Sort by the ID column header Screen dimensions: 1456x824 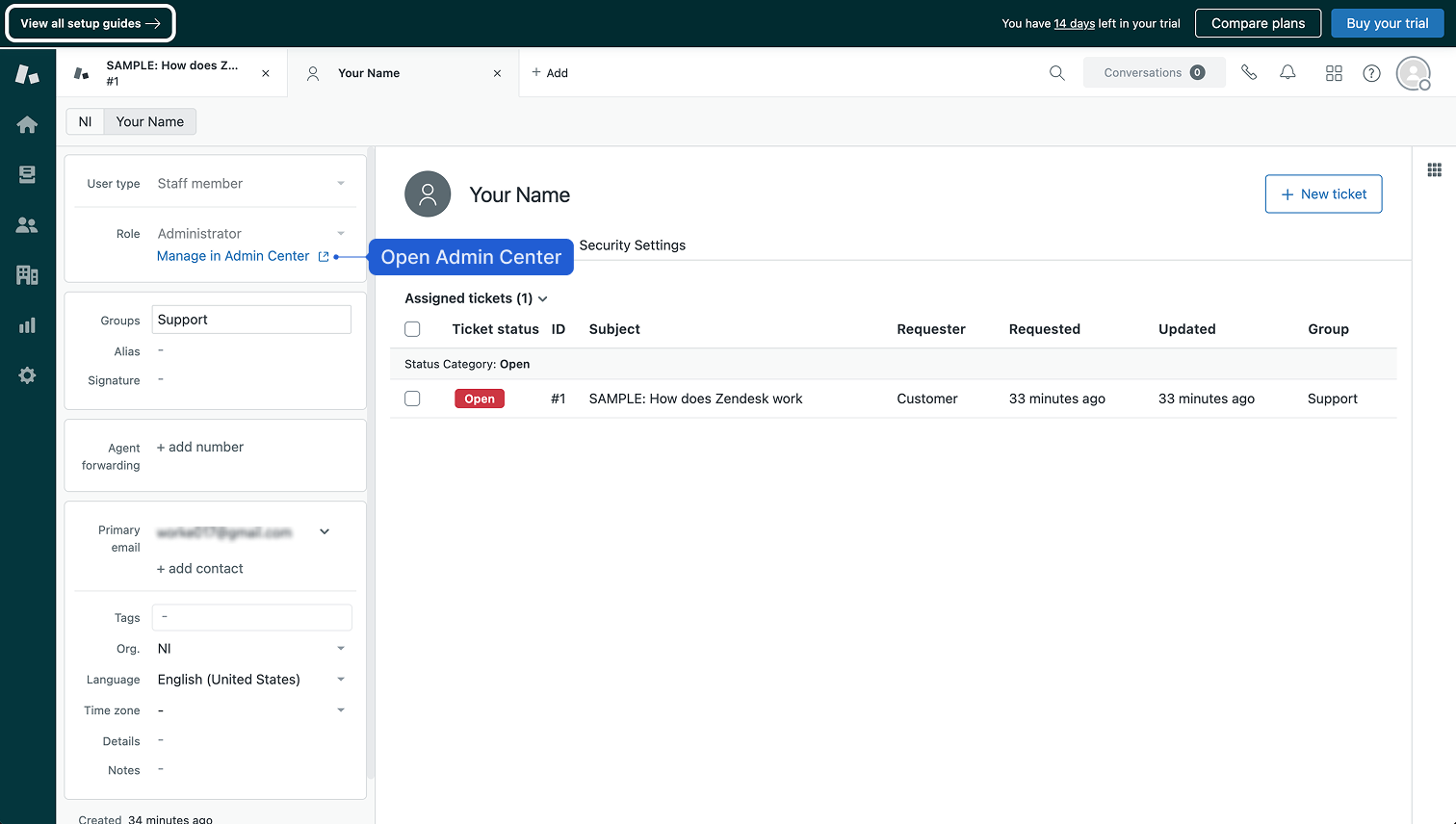point(559,329)
